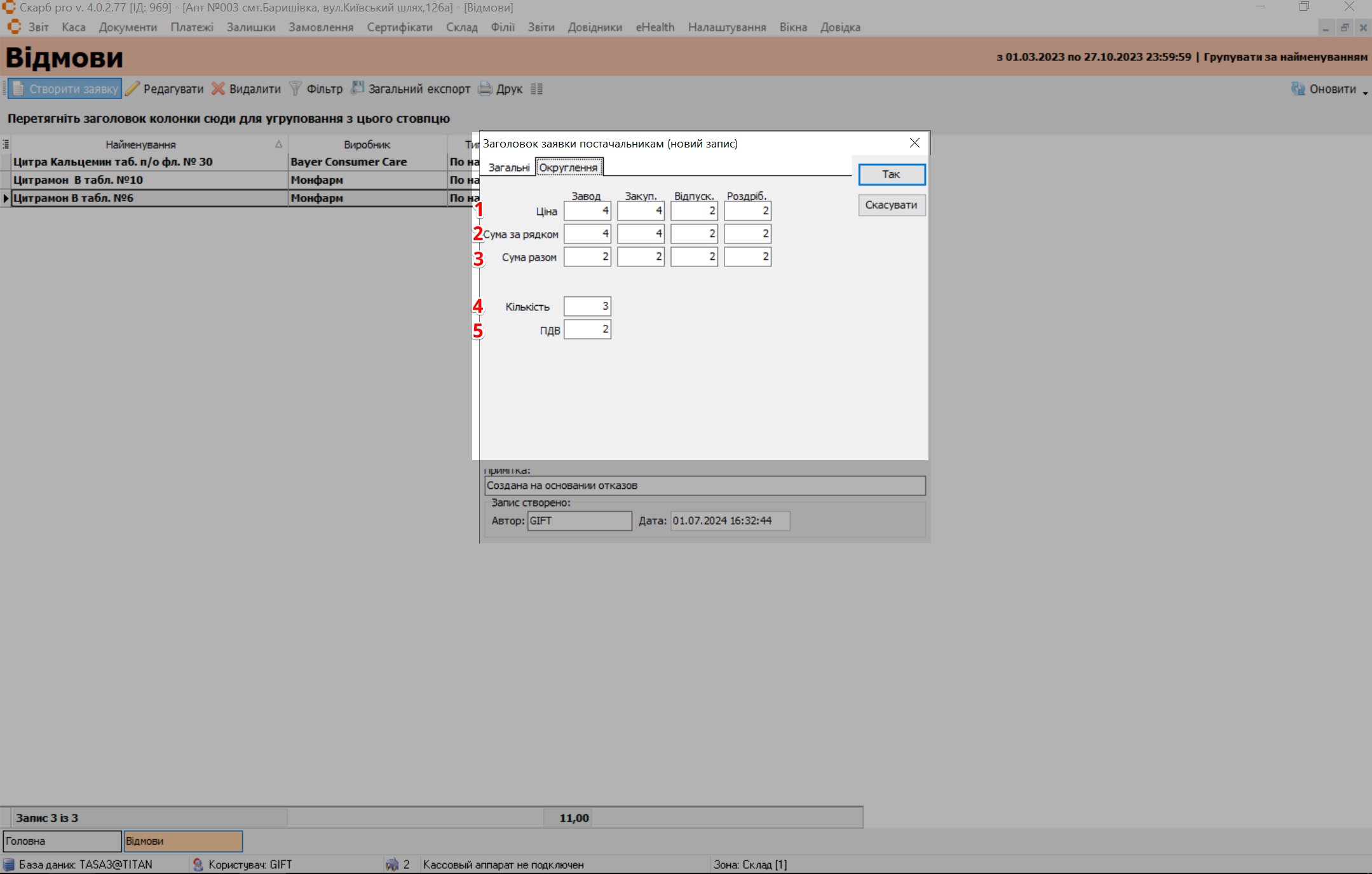Click the Загальний експорт icon

point(358,88)
